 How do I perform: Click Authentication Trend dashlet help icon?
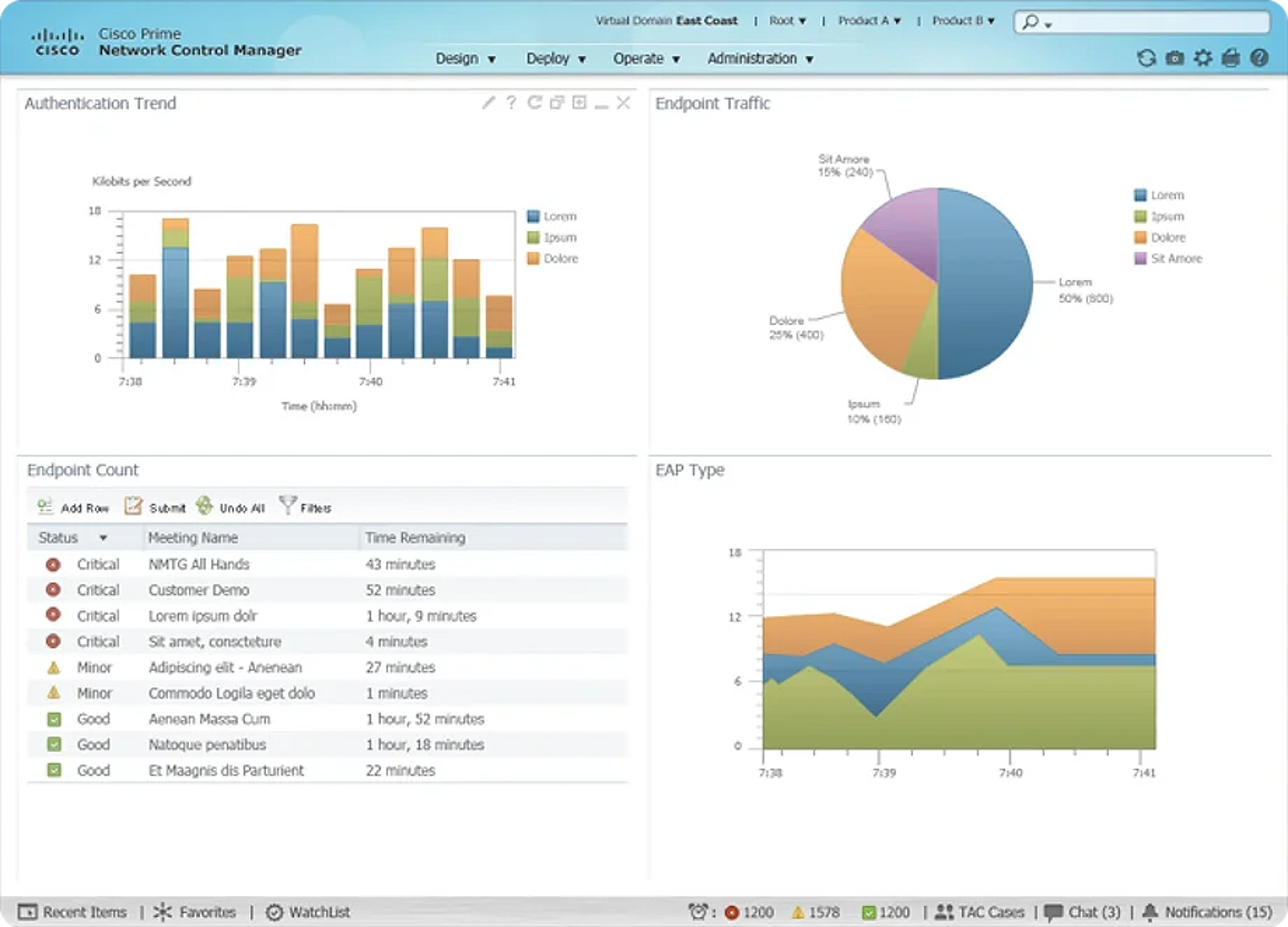coord(512,103)
